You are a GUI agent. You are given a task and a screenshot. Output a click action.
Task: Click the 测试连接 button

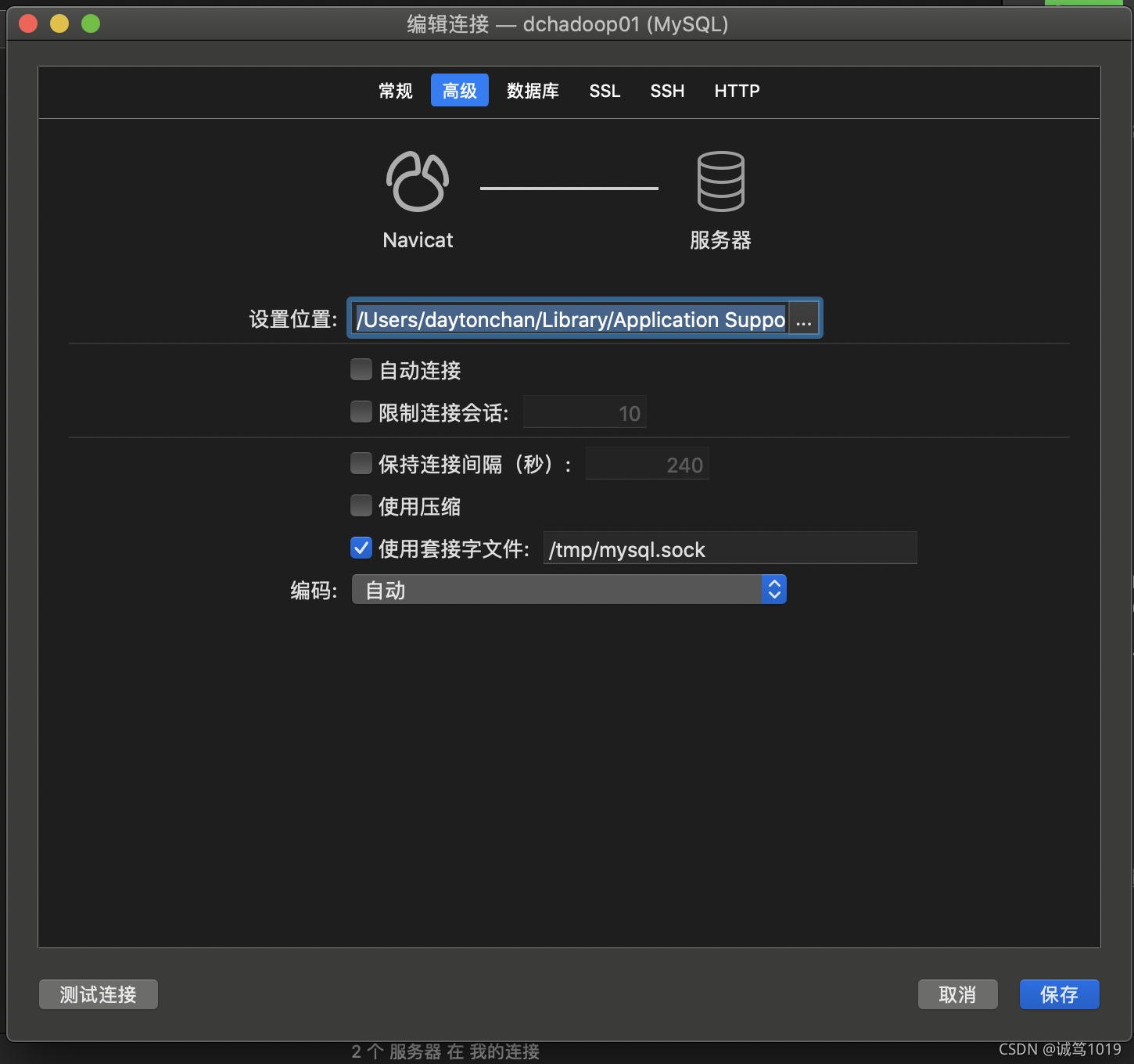[99, 994]
